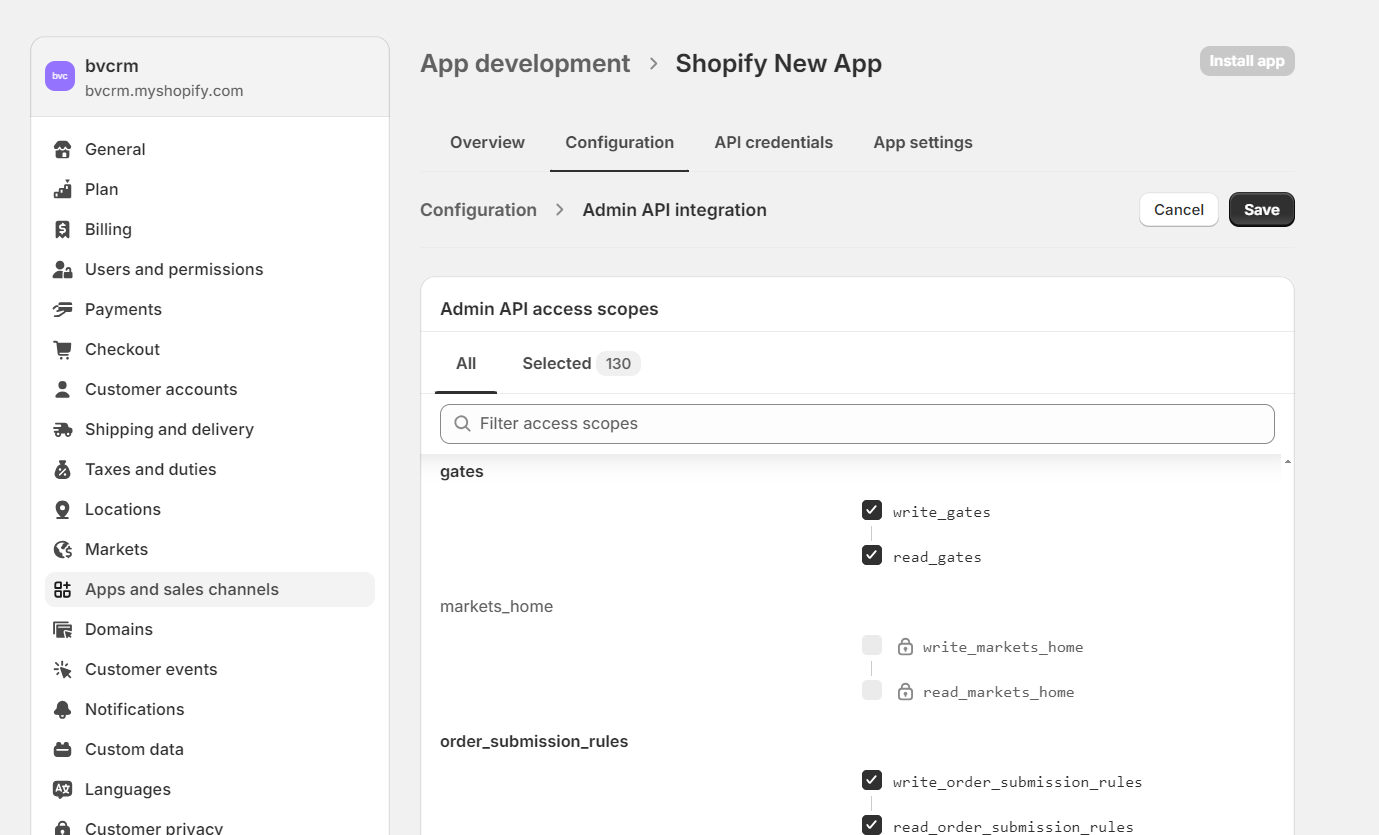1379x835 pixels.
Task: Focus the Filter access scopes field
Action: tap(857, 424)
